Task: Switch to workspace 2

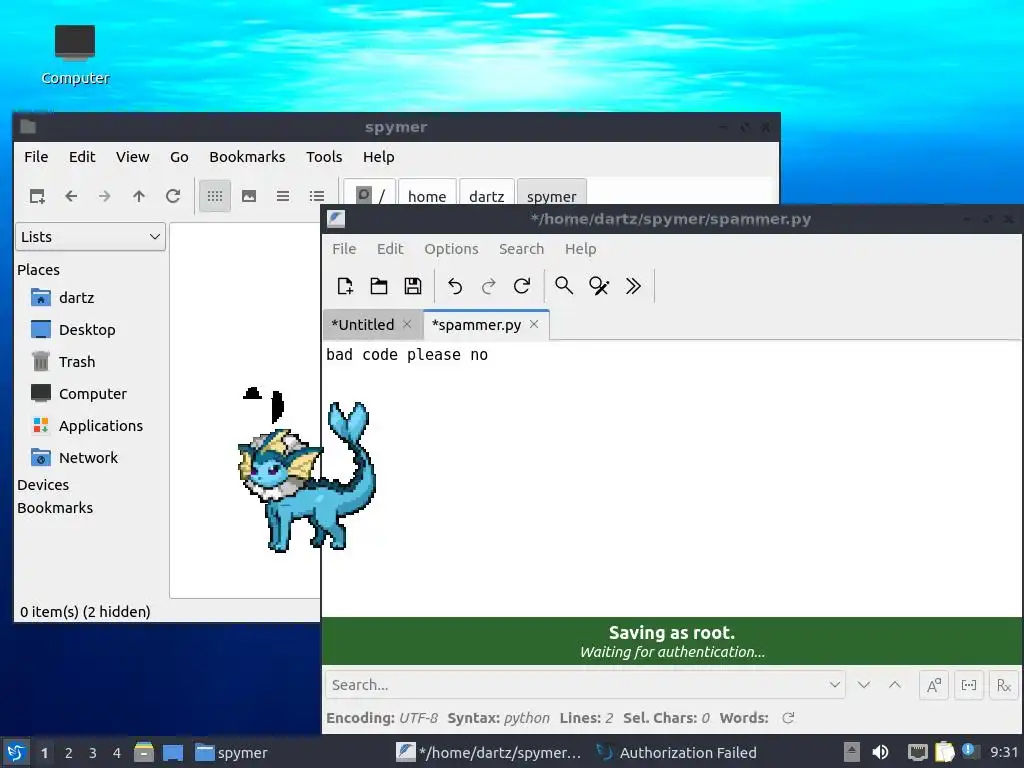Action: point(69,753)
